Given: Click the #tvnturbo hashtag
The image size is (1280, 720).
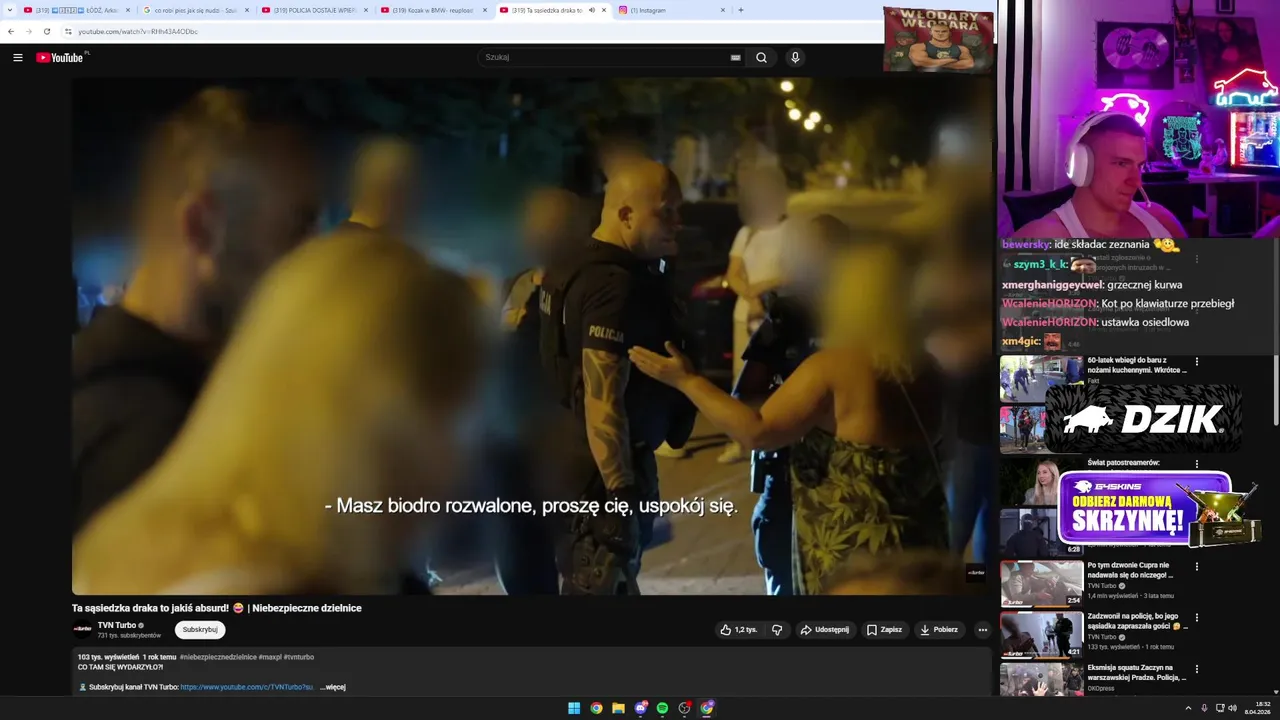Looking at the screenshot, I should 299,657.
